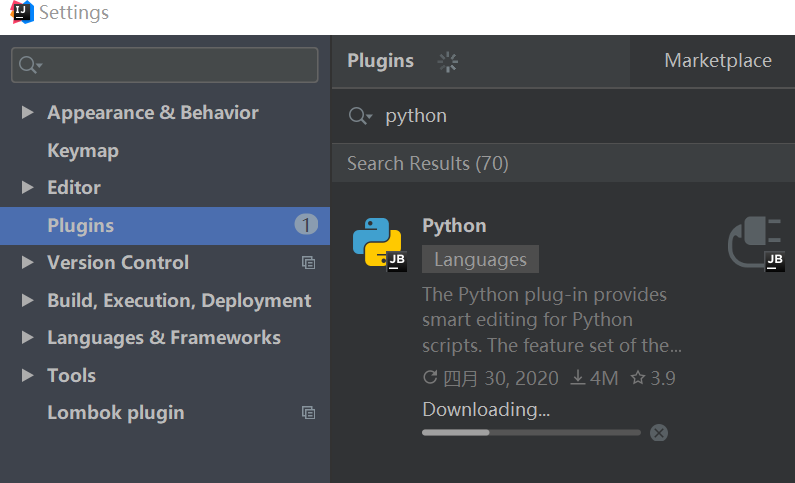Click the IntelliJ IDEA logo icon
This screenshot has width=795, height=483.
(x=21, y=13)
